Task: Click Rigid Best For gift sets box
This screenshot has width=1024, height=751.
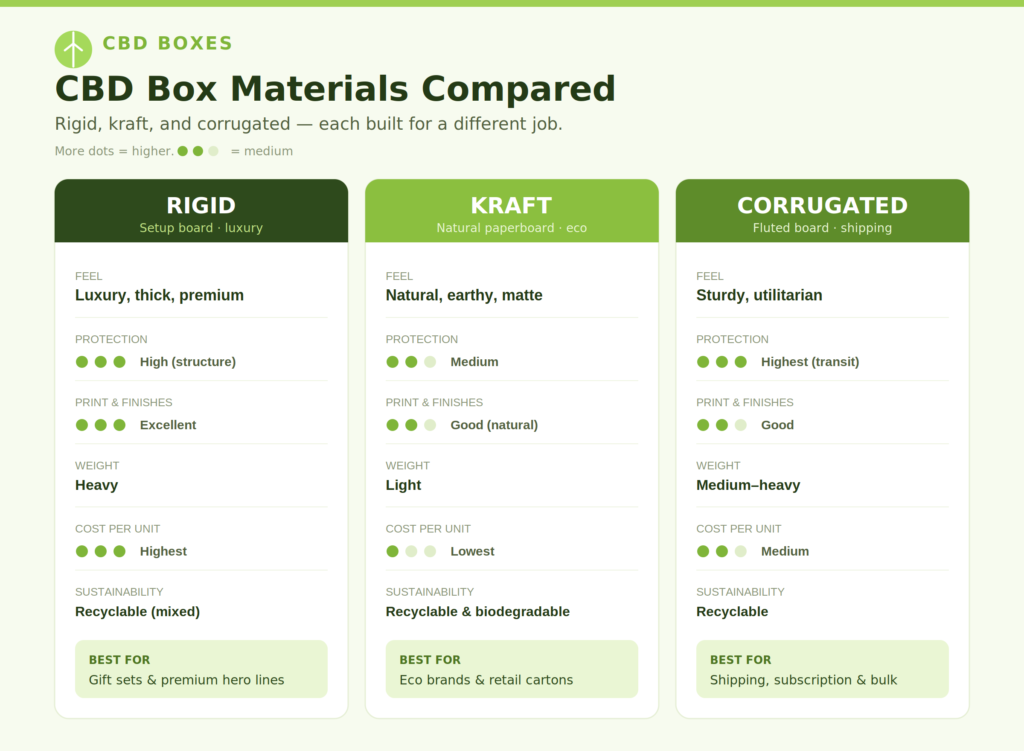Action: click(201, 669)
